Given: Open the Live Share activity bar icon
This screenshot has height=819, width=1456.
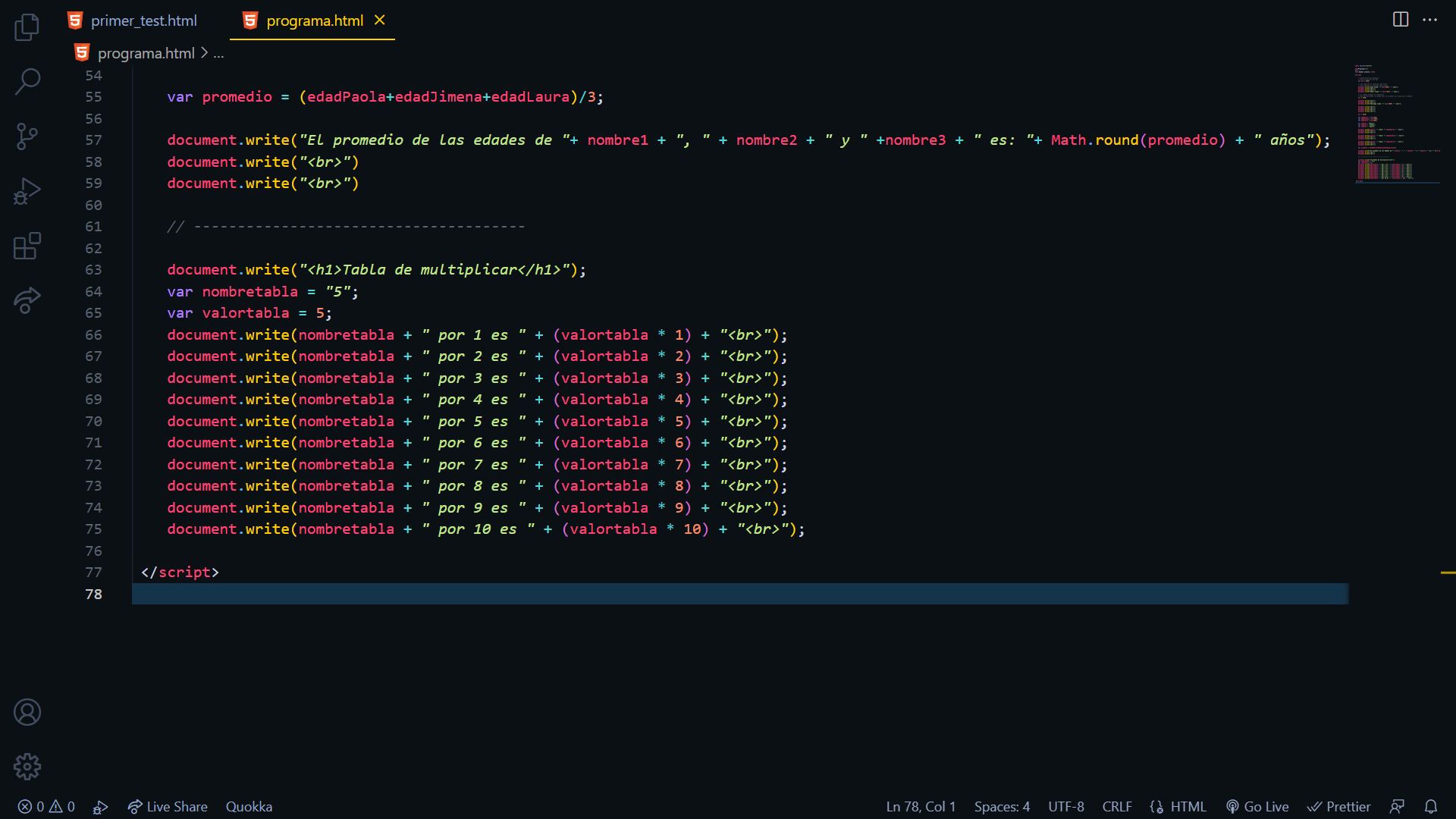Looking at the screenshot, I should [x=27, y=300].
